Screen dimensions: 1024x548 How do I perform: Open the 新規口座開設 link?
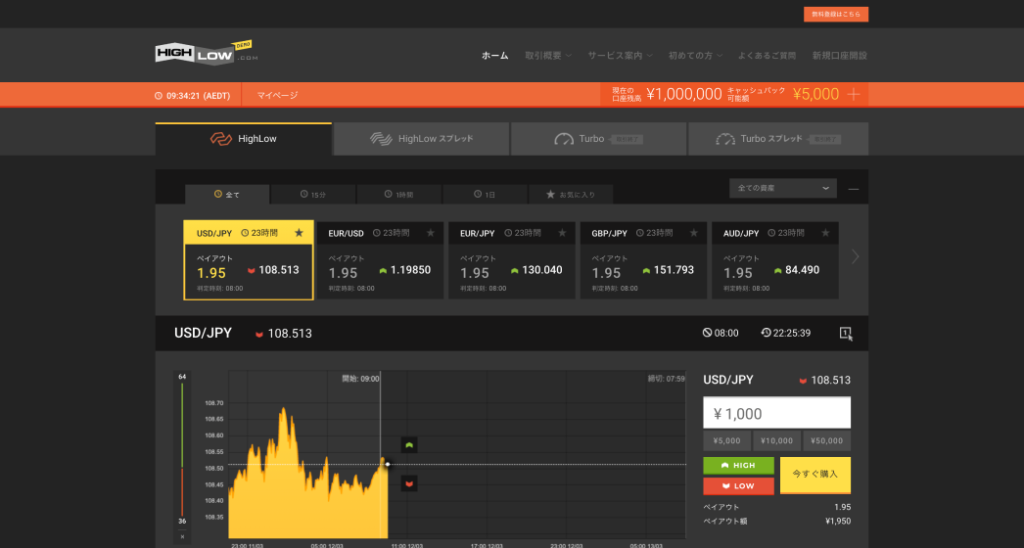point(840,56)
